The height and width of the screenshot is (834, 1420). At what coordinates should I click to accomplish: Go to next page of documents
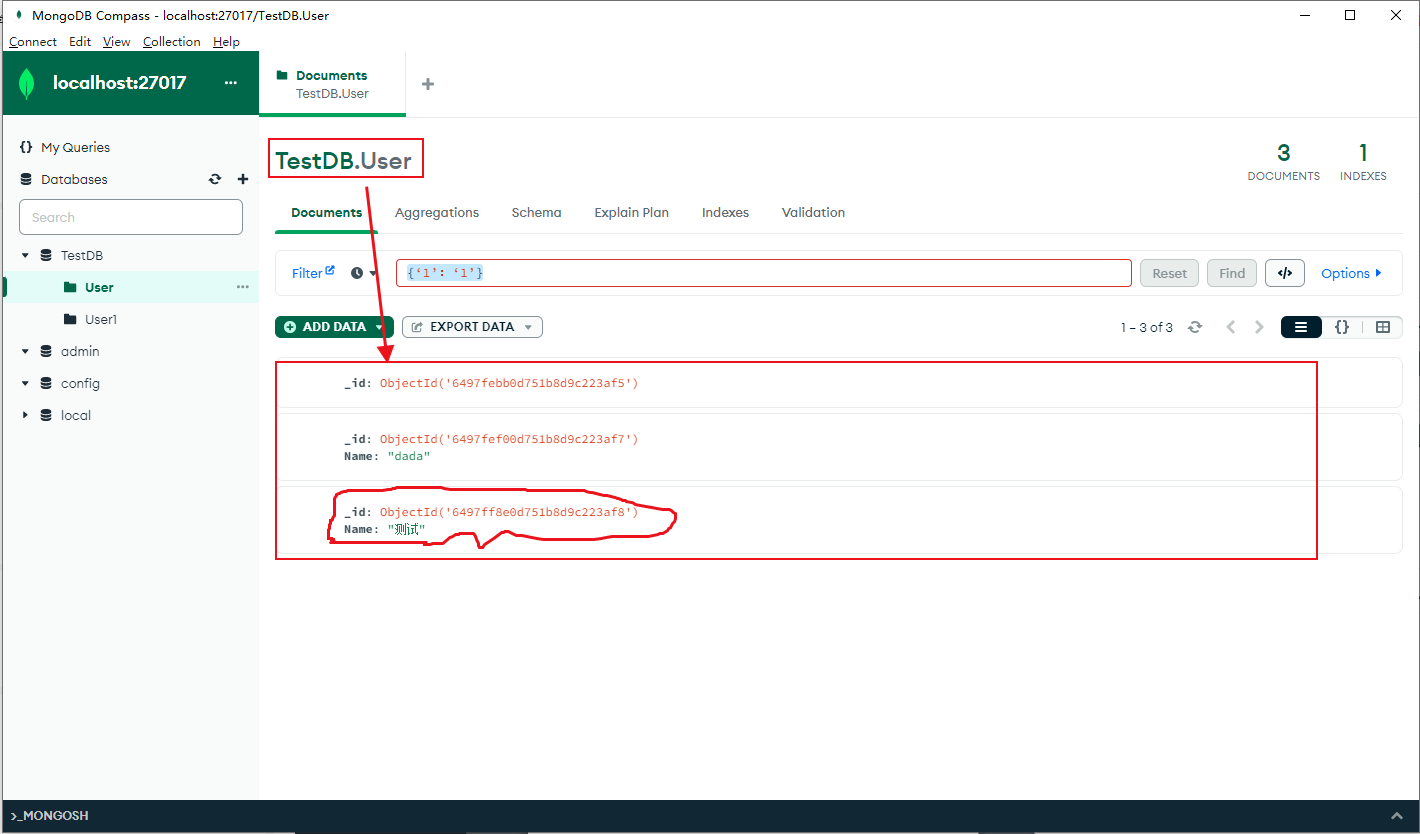click(1259, 327)
